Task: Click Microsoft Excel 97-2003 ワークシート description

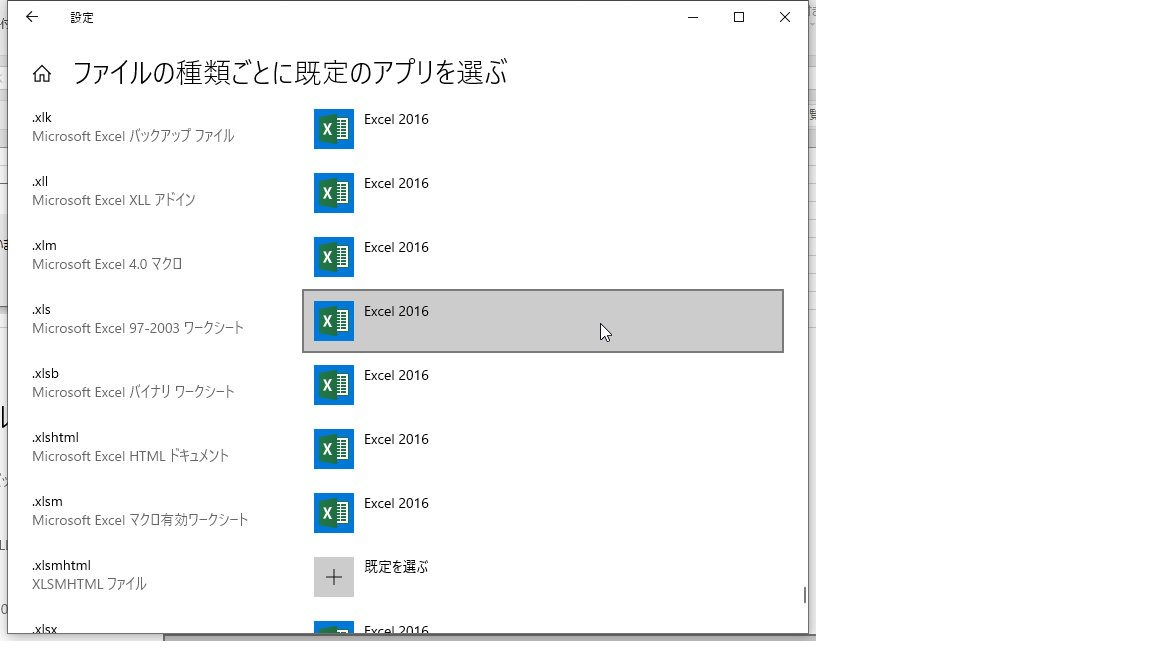Action: 138,328
